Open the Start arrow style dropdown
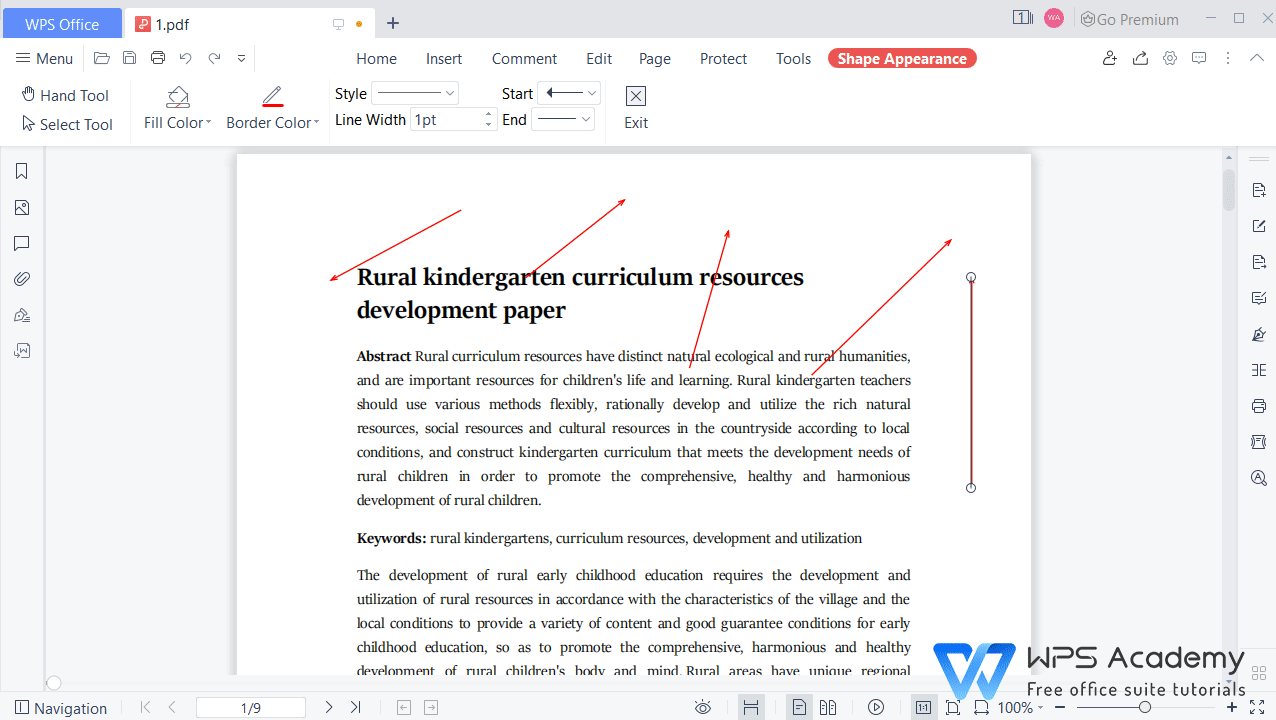This screenshot has width=1276, height=720. coord(568,92)
